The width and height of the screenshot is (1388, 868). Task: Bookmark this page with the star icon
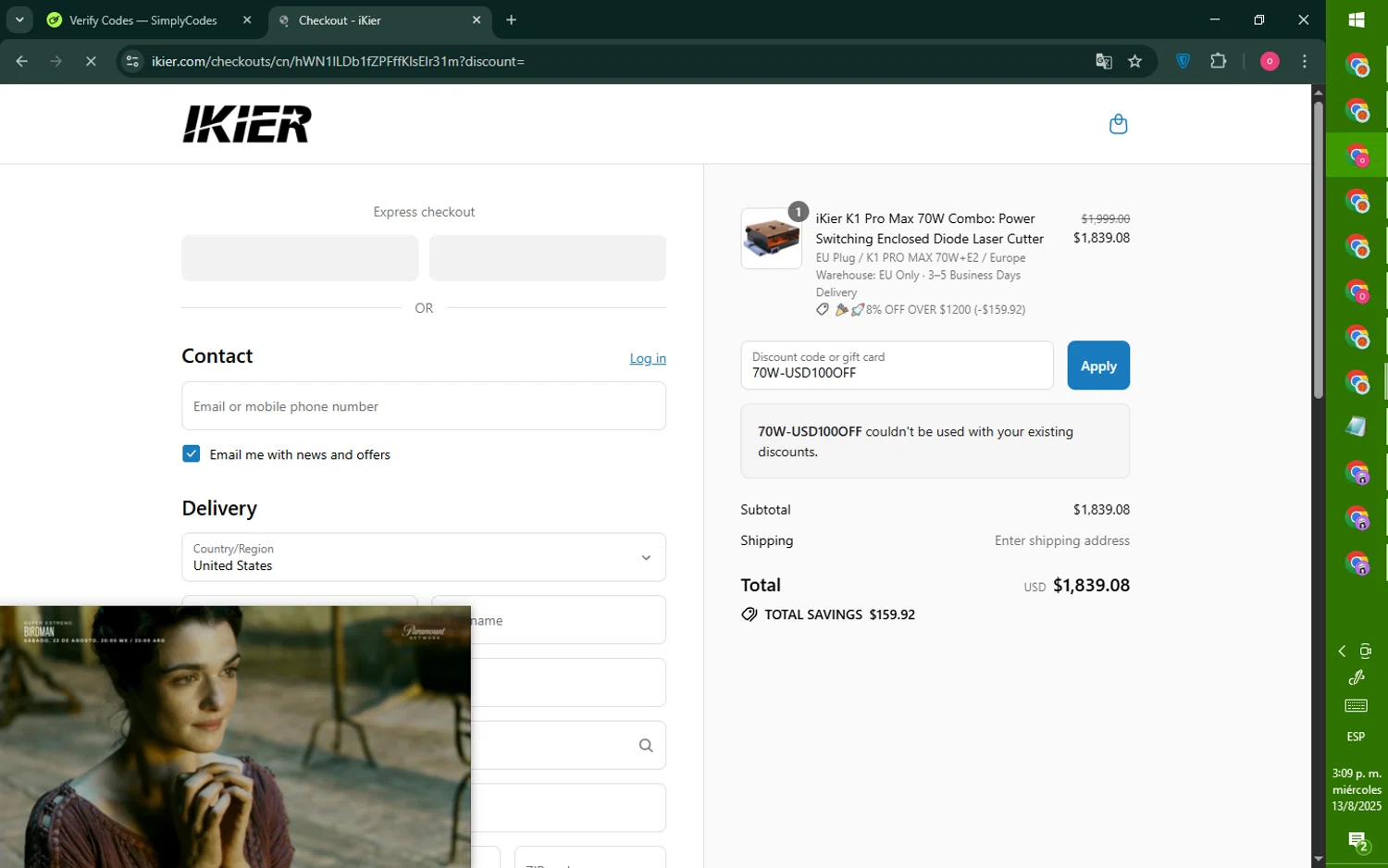pos(1135,61)
